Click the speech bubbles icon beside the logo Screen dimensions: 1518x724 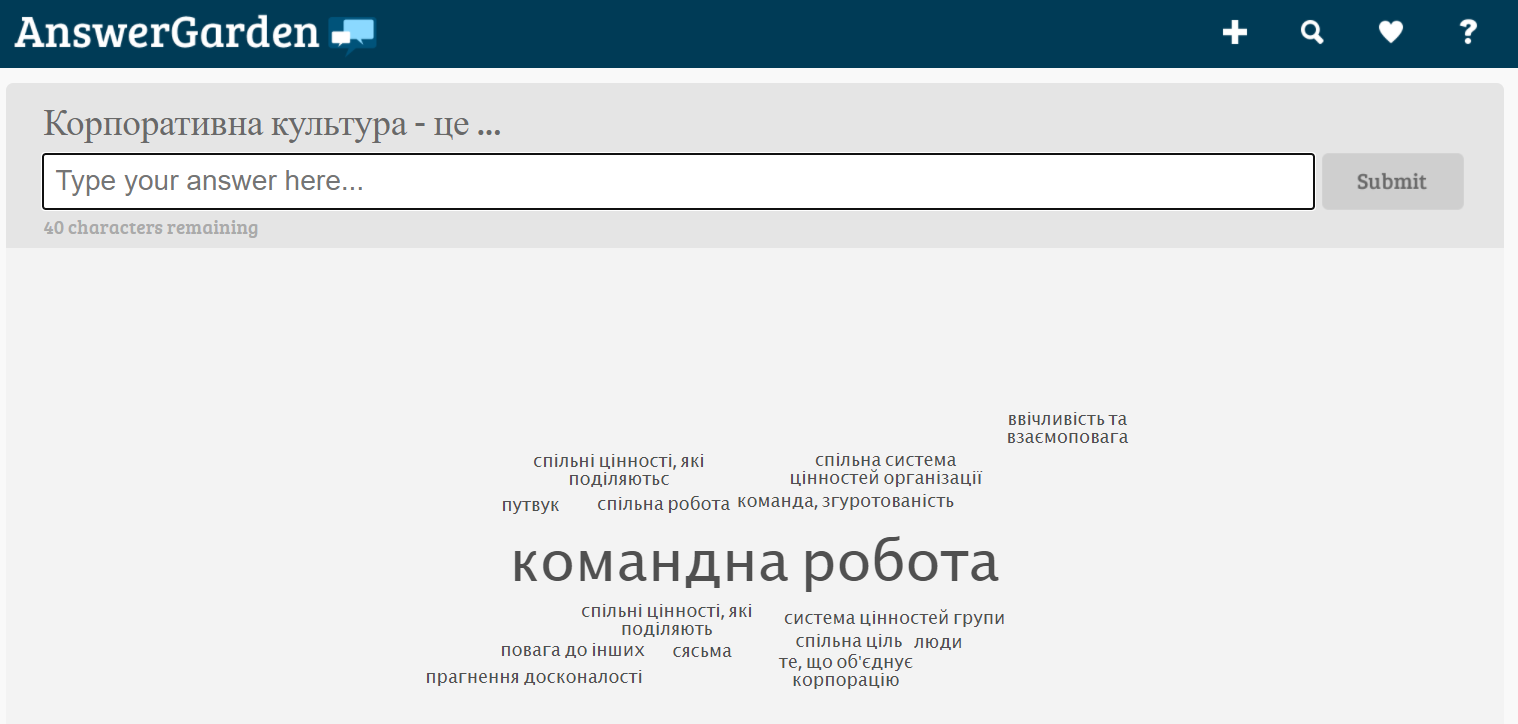pos(352,33)
